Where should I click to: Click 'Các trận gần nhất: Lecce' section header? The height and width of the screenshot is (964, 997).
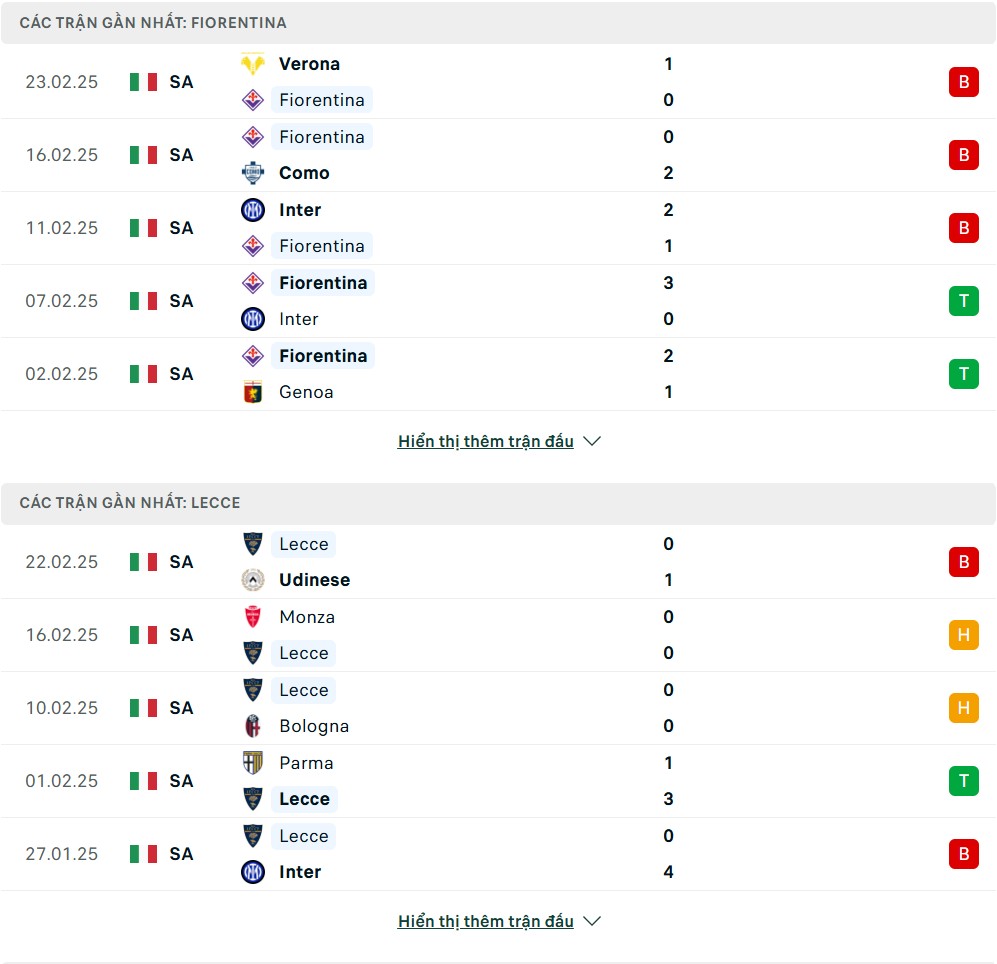tap(130, 503)
